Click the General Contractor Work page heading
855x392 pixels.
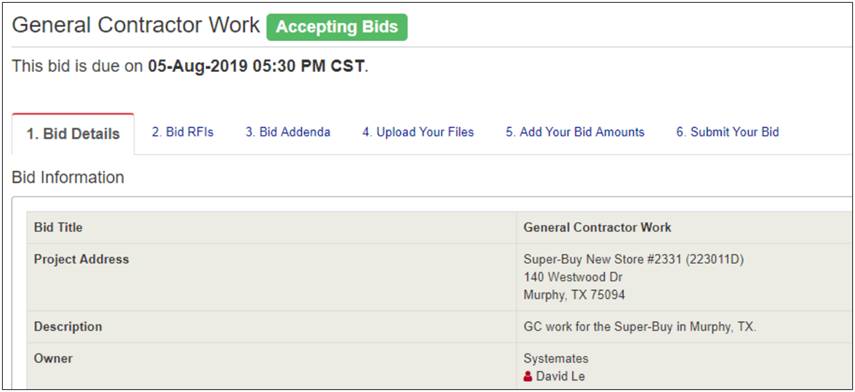click(x=136, y=26)
